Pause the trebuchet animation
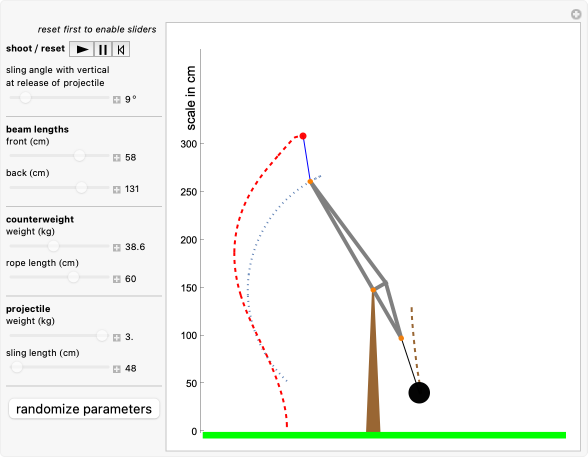588x458 pixels. (x=103, y=49)
